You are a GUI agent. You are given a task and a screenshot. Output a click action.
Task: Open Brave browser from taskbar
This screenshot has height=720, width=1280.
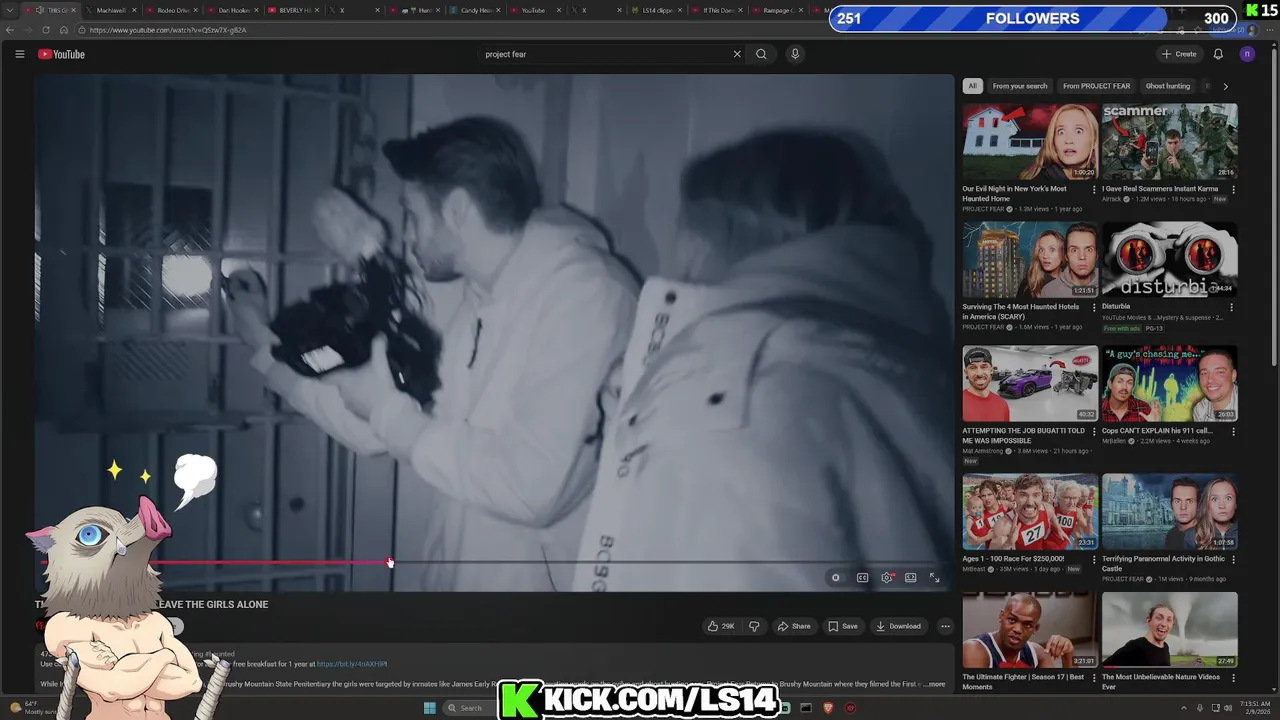(x=828, y=708)
